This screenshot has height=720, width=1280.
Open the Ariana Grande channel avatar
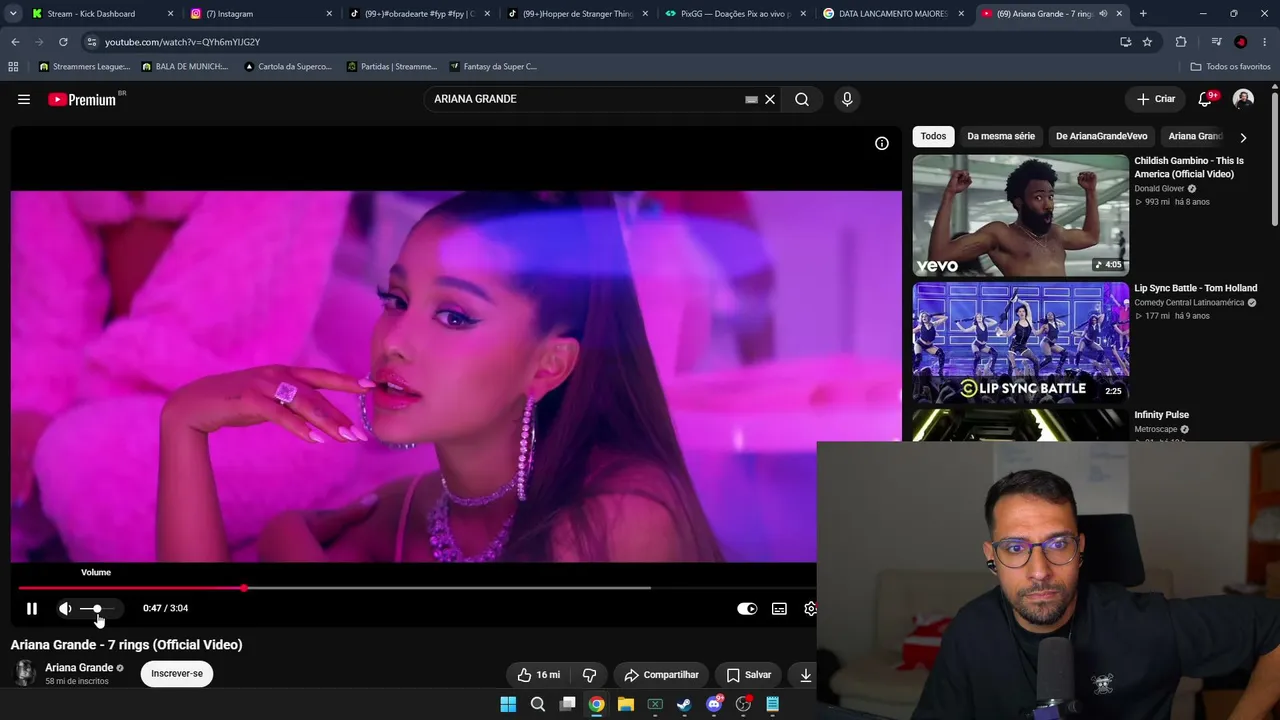coord(24,673)
